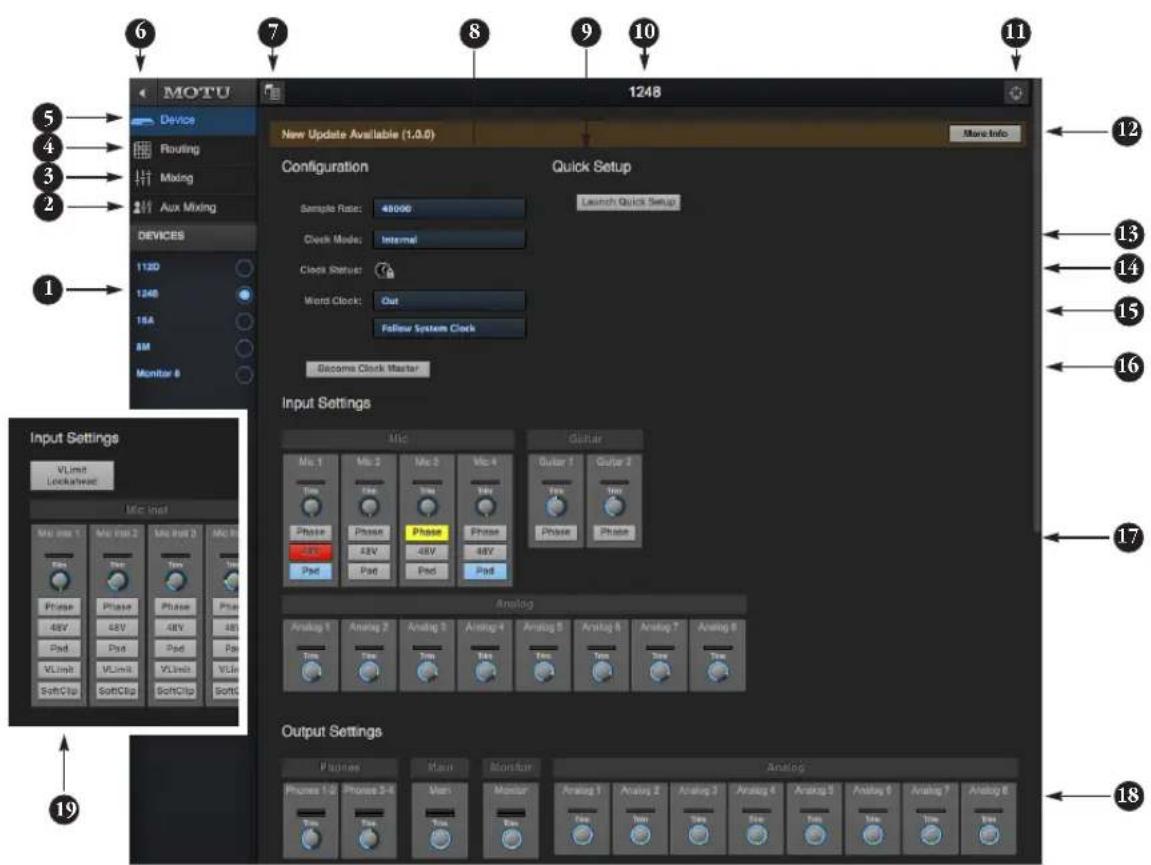Open the Follow System Clock dropdown

tap(449, 328)
